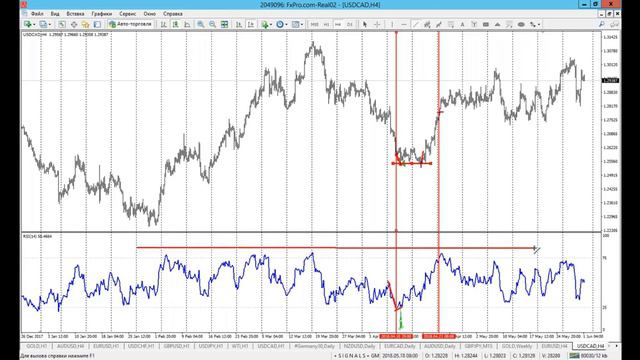Viewport: 640px width, 360px height.
Task: Click the Profiles toolbar icon
Action: (43, 24)
